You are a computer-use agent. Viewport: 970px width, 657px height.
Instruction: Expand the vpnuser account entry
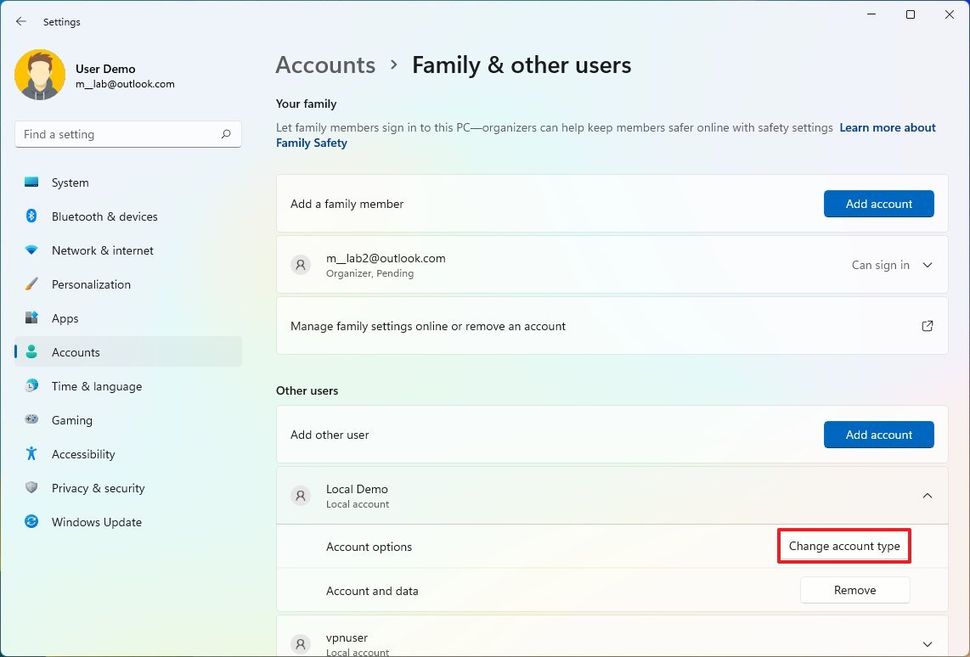coord(927,644)
